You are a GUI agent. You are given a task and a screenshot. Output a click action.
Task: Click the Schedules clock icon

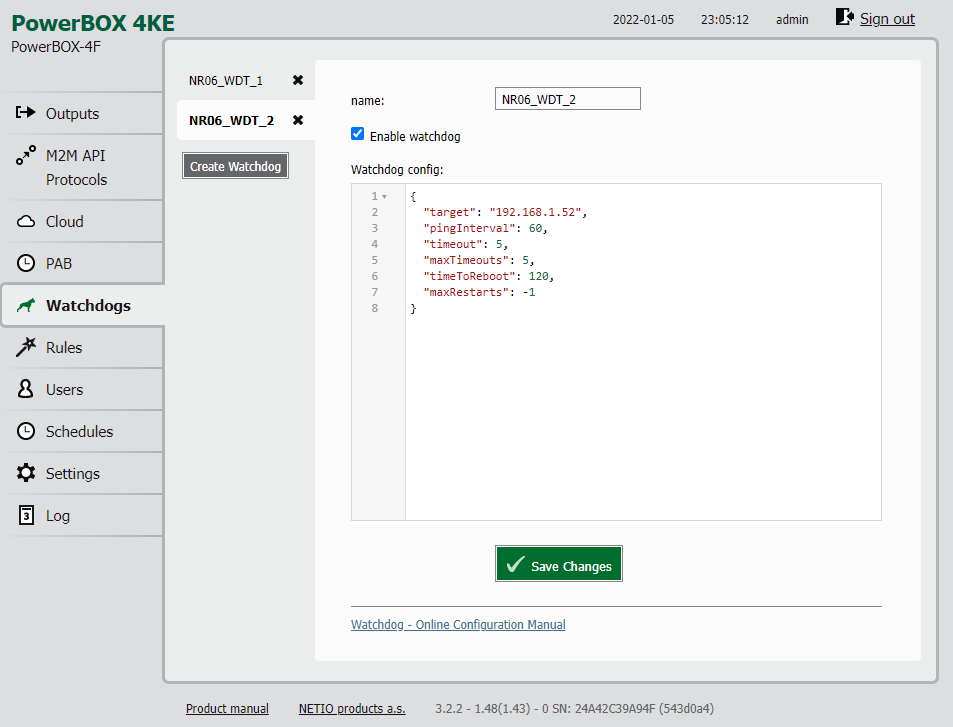(x=26, y=431)
